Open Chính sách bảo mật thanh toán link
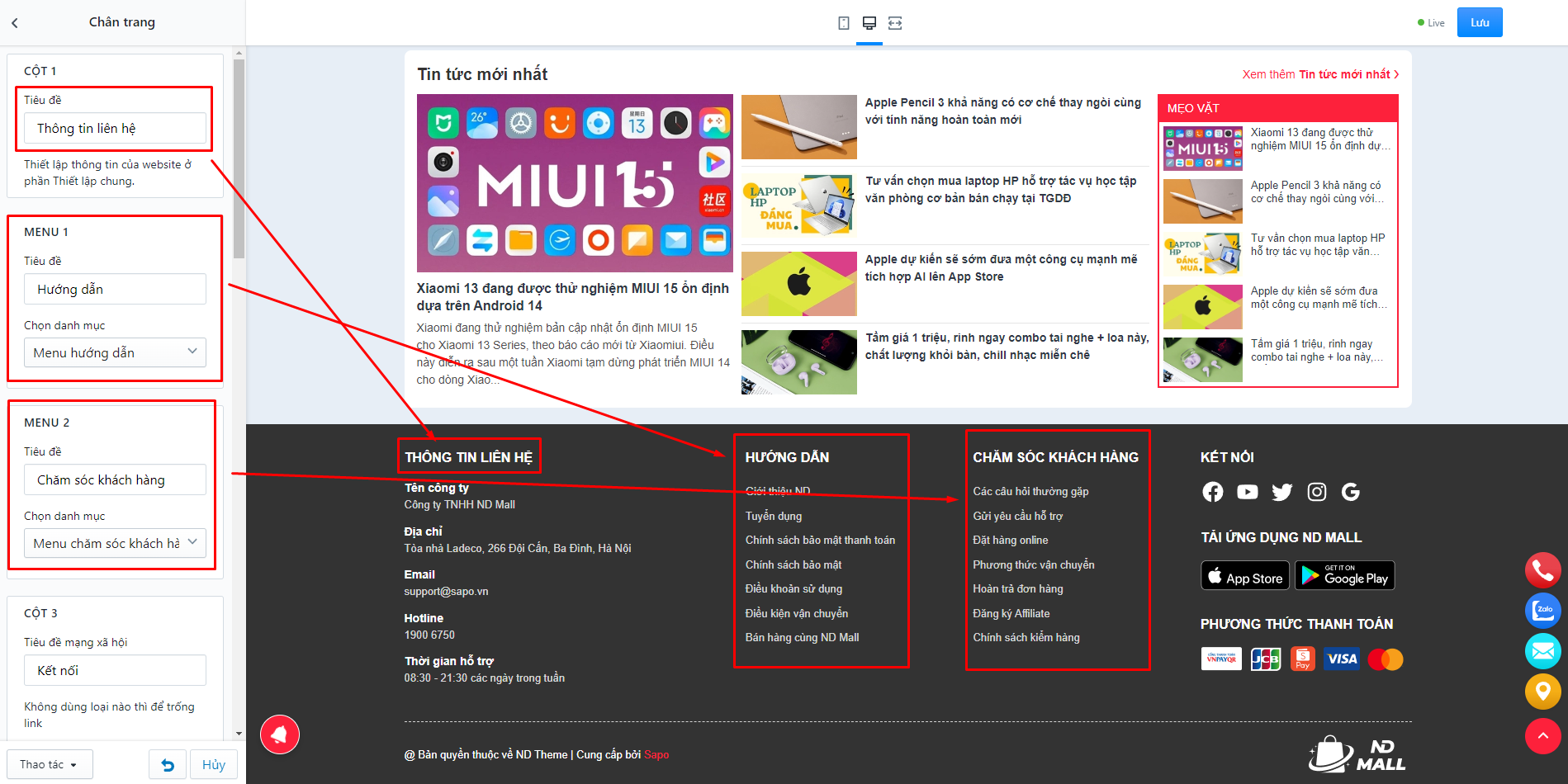This screenshot has width=1568, height=784. point(820,540)
